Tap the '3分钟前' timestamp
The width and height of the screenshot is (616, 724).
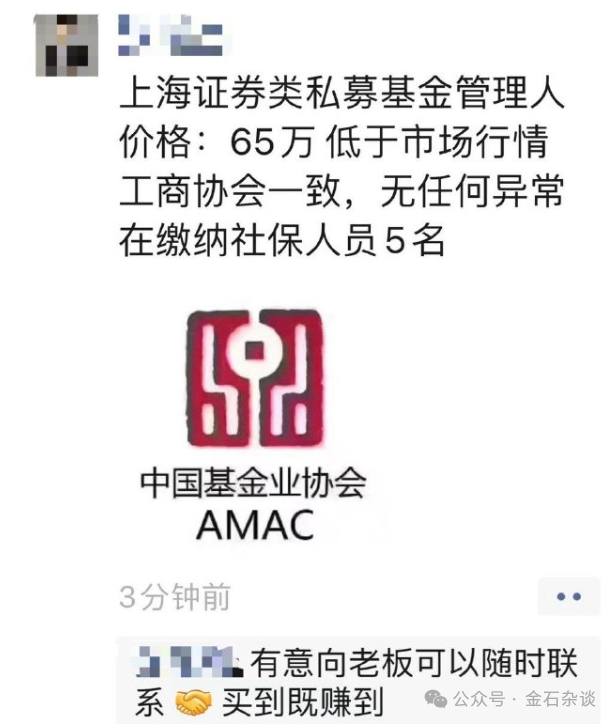[175, 597]
